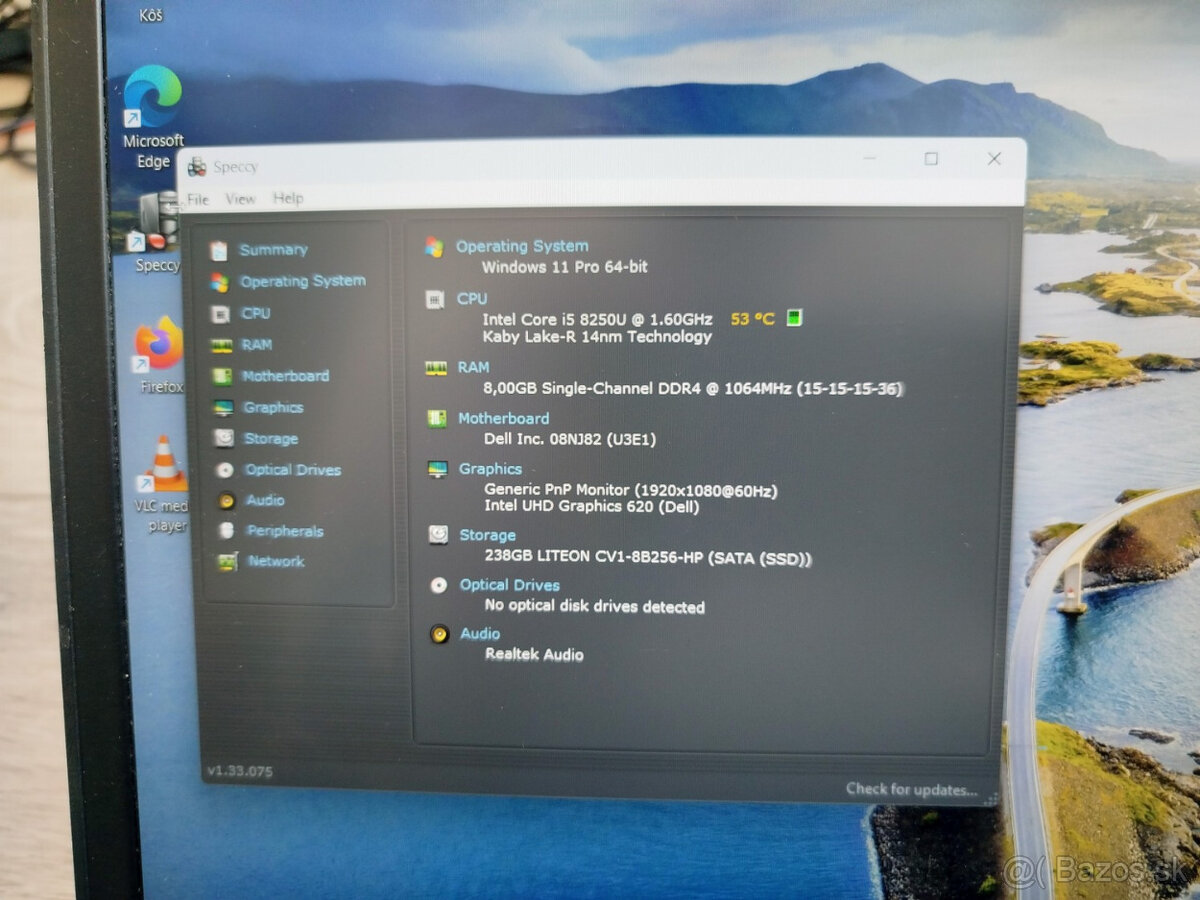Click the Operating System heading link
The width and height of the screenshot is (1200, 900).
click(522, 246)
